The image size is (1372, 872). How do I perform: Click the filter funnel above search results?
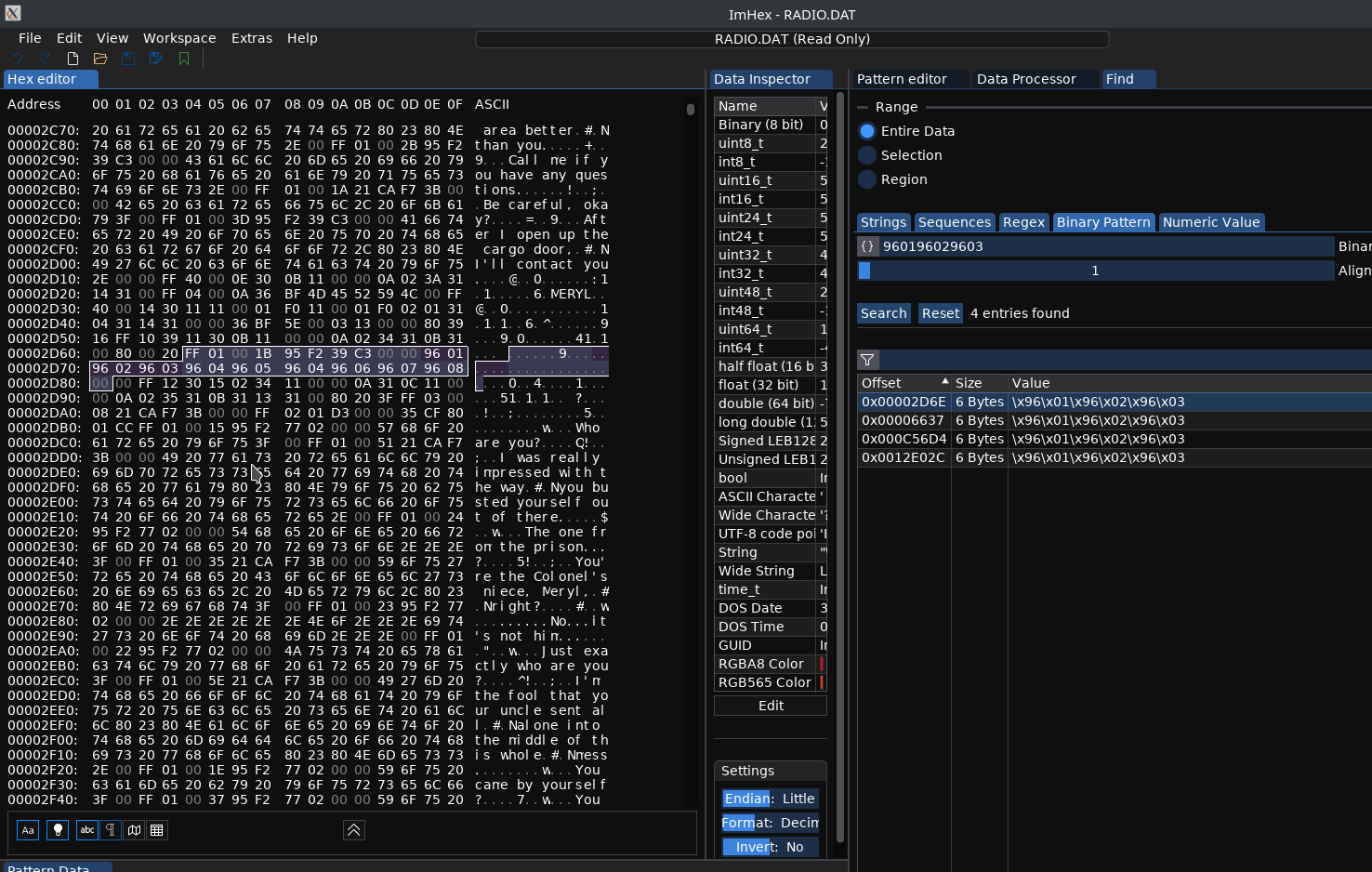(x=867, y=360)
